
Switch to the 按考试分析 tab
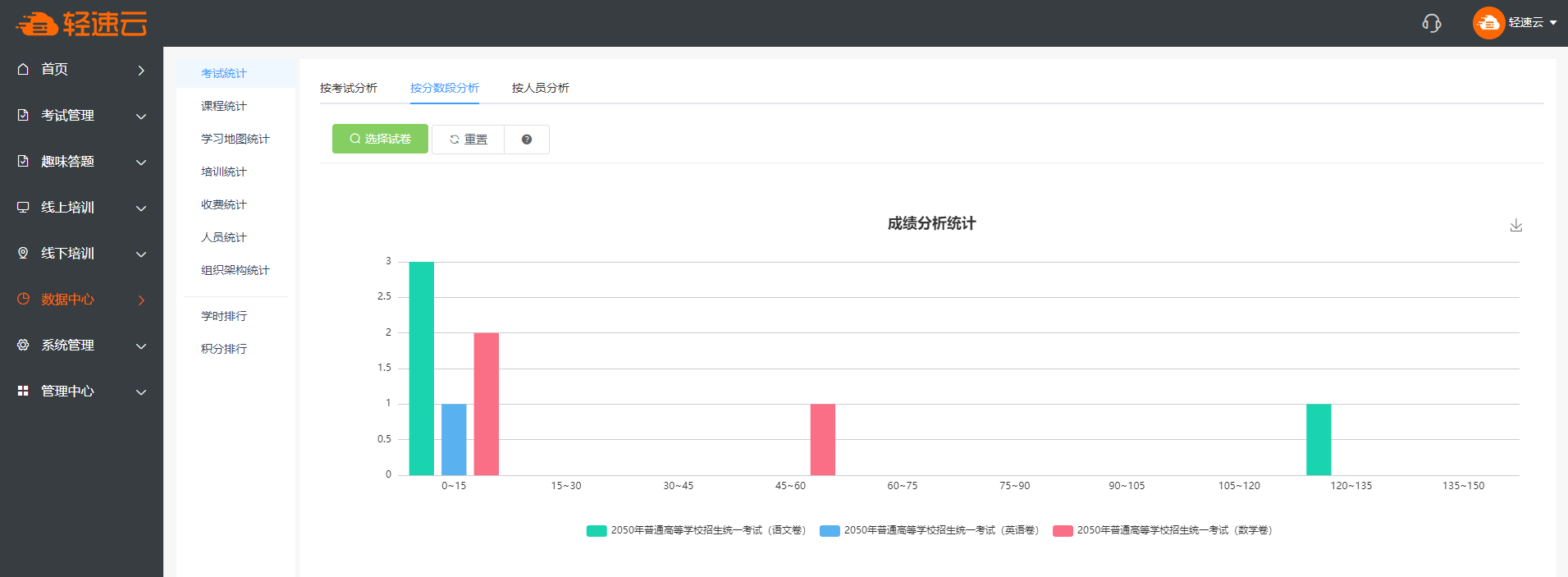pyautogui.click(x=349, y=88)
